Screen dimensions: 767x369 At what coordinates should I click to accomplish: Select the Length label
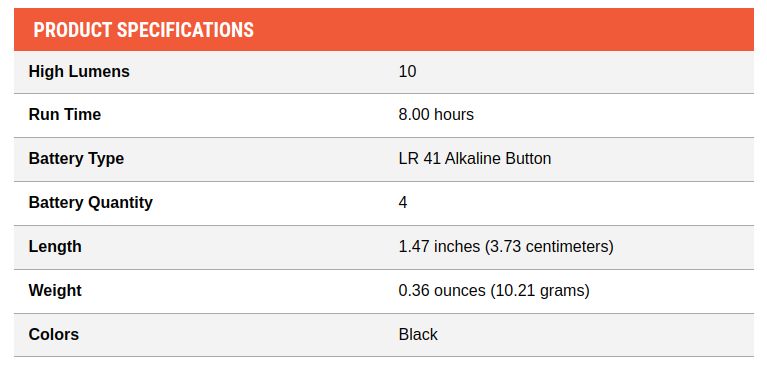click(55, 247)
